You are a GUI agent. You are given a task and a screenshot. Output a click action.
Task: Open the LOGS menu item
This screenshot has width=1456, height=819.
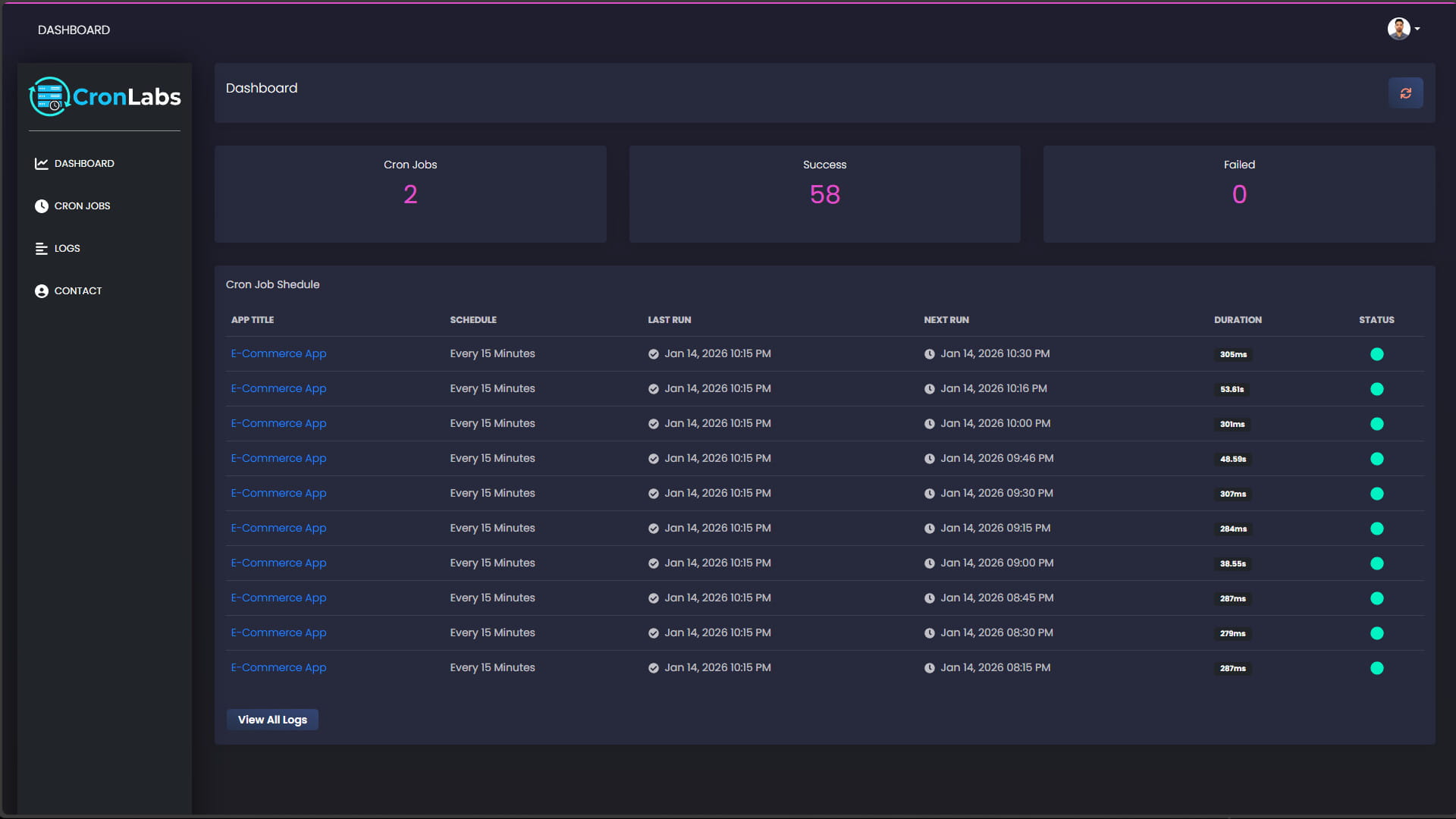pyautogui.click(x=67, y=249)
